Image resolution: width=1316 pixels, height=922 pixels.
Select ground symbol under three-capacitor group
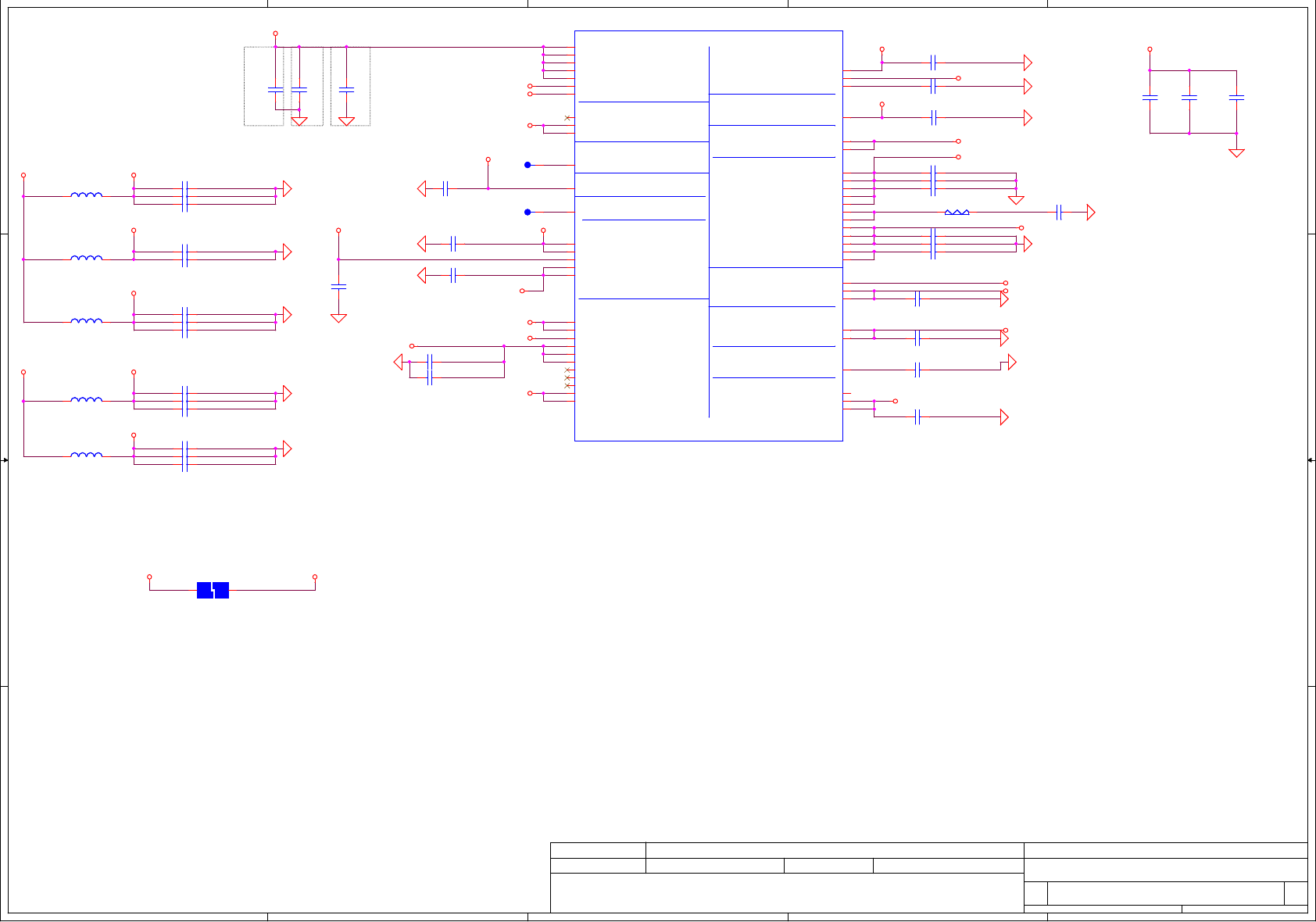(x=1236, y=153)
